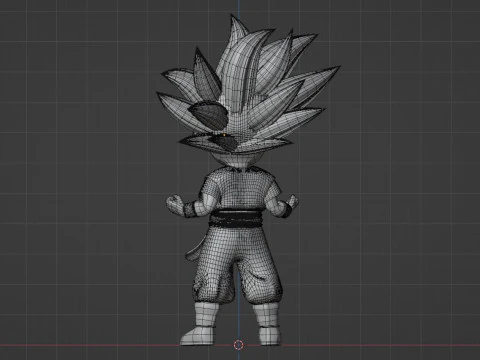The height and width of the screenshot is (360, 480).
Task: Click the orange object origin dot
Action: point(224,135)
